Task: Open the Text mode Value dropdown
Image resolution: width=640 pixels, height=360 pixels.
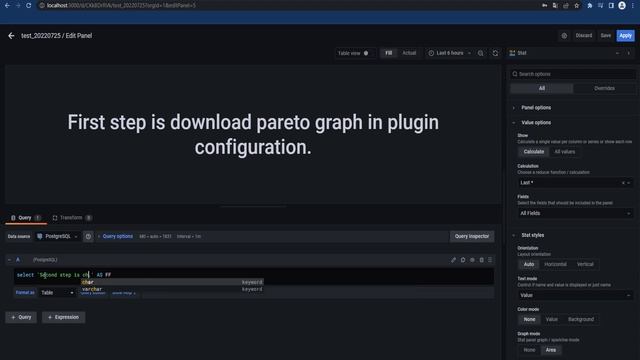Action: pos(575,296)
